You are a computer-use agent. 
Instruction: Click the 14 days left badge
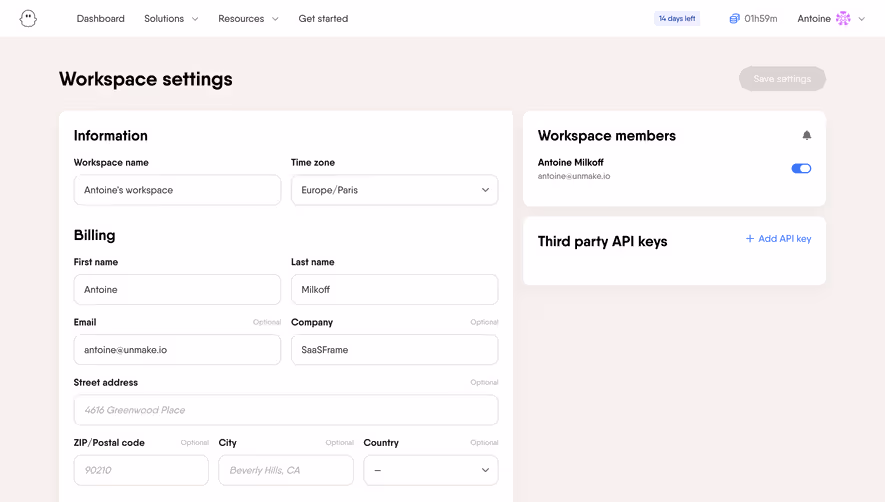click(677, 19)
